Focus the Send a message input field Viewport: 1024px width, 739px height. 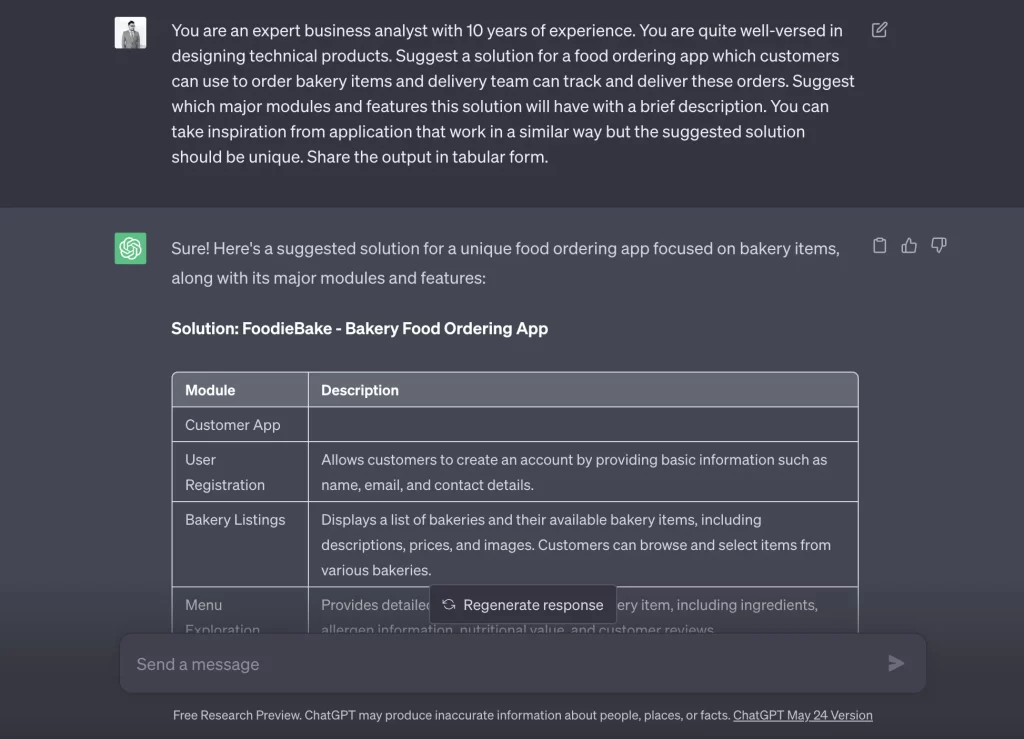[500, 664]
